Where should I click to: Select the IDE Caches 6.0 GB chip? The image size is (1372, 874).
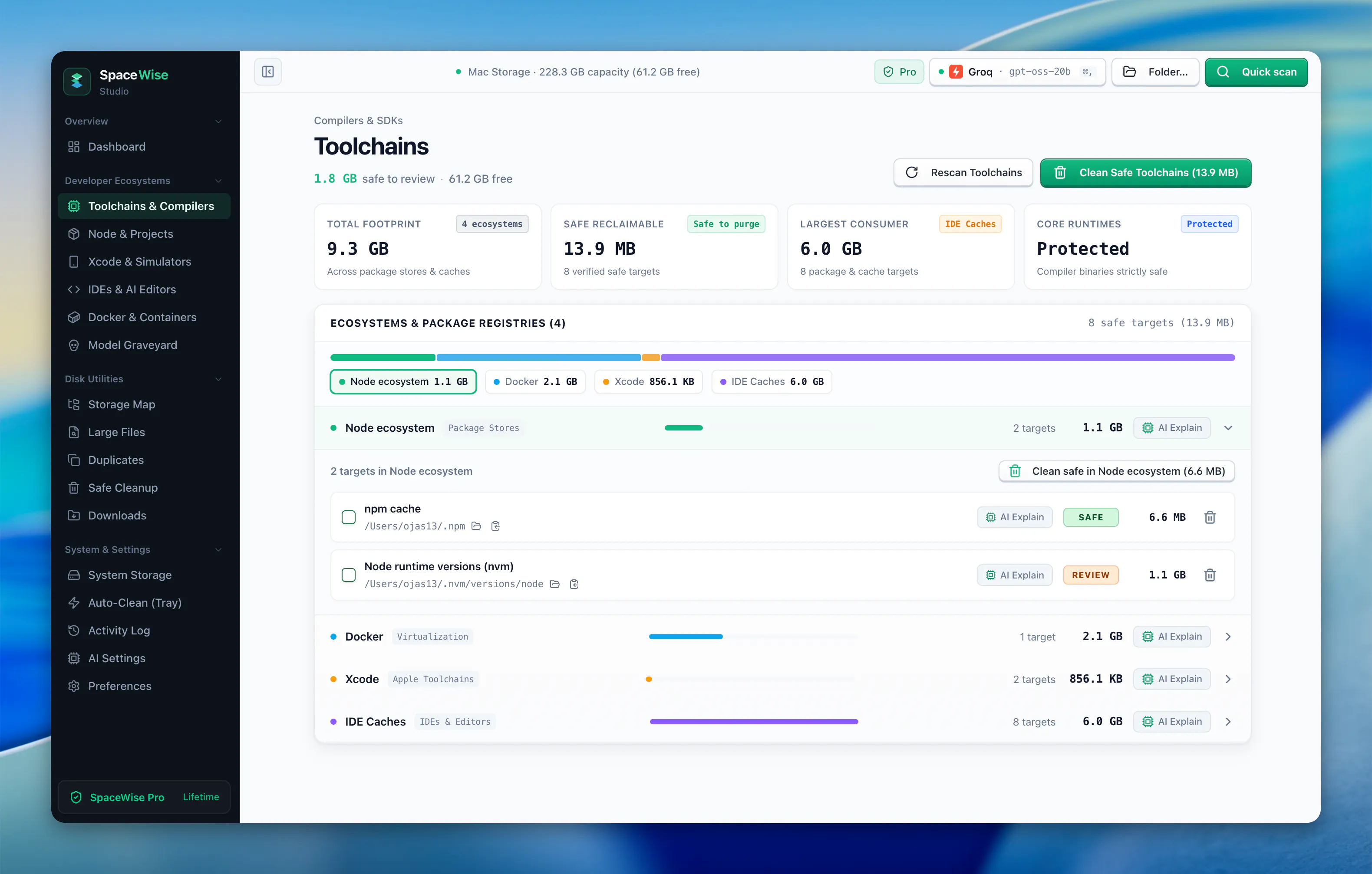(772, 381)
